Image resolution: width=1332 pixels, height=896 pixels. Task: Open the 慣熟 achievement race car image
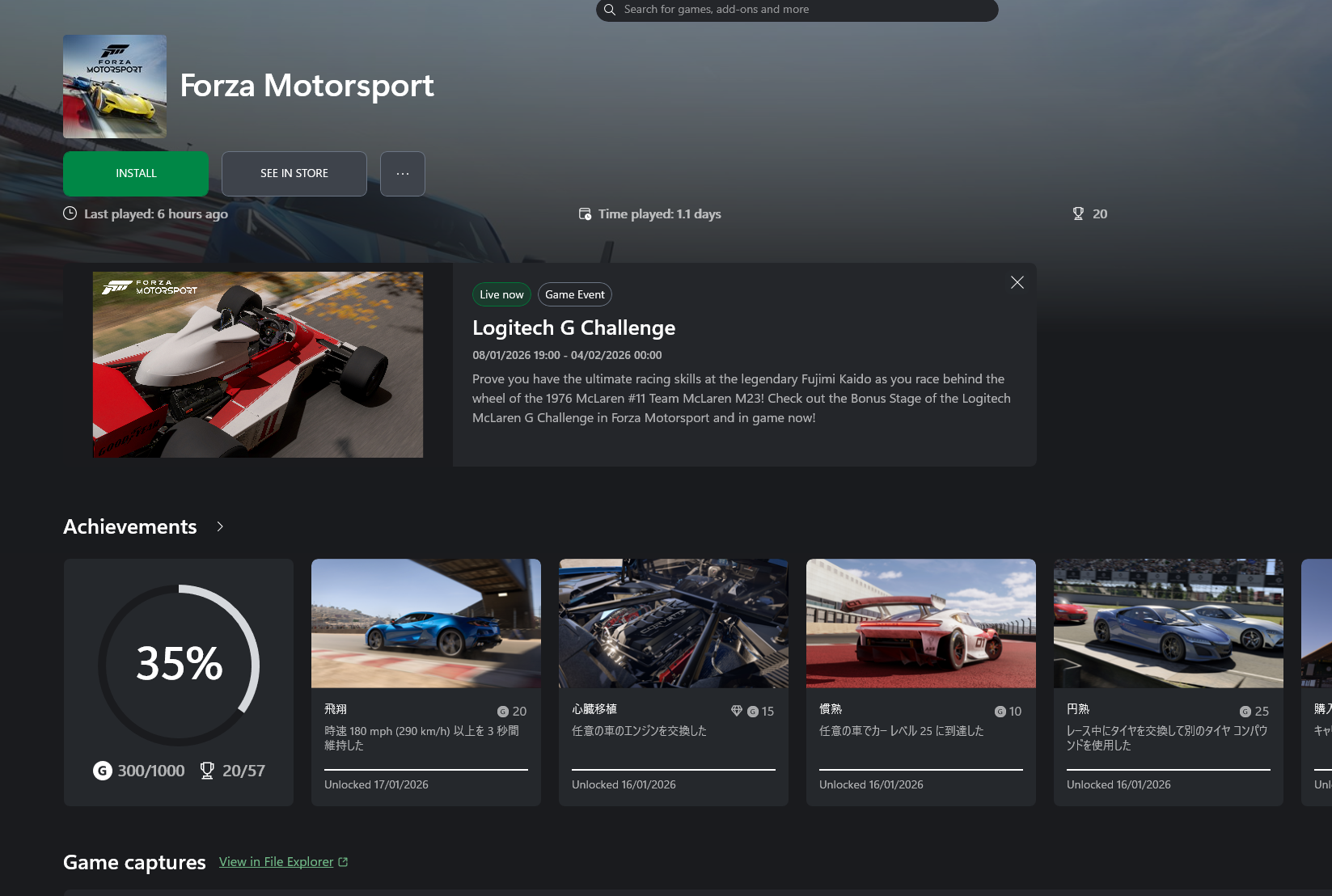click(921, 623)
